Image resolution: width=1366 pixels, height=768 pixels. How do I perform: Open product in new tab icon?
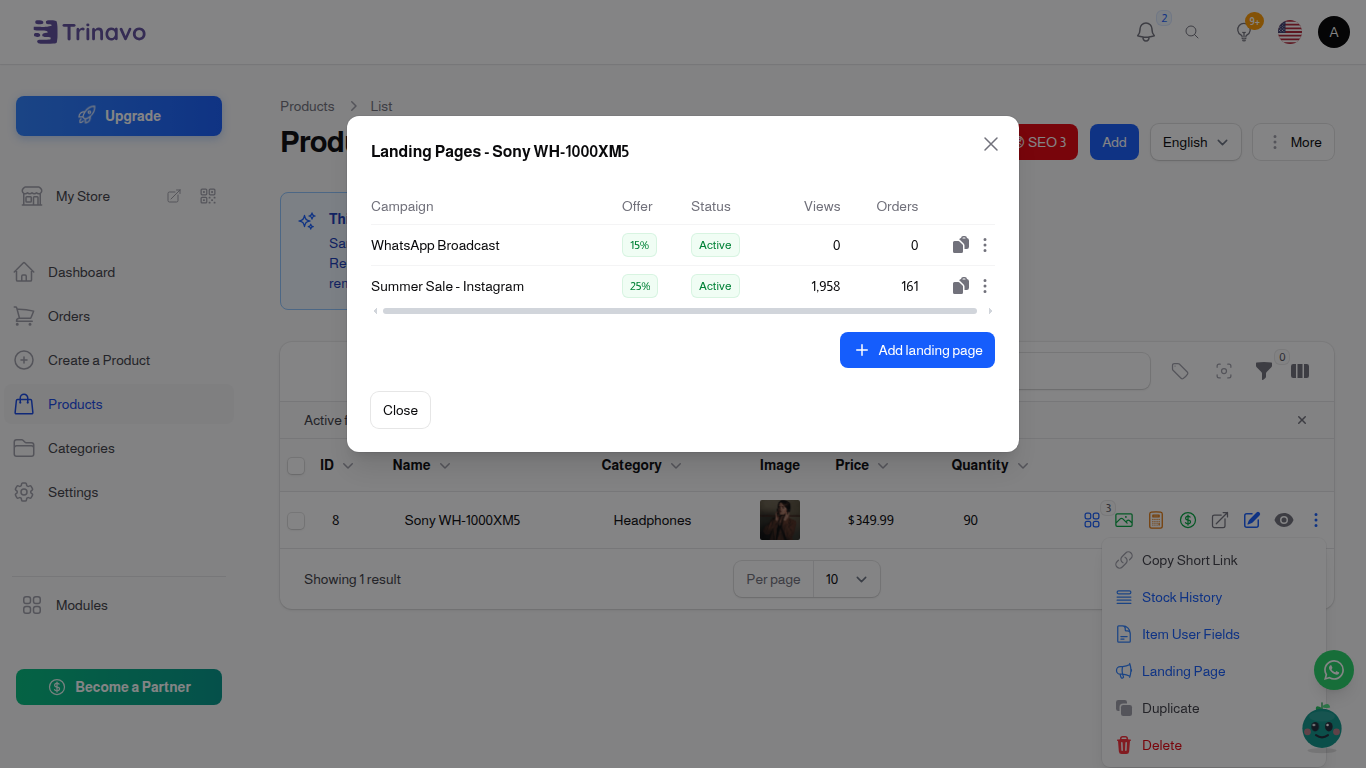(1220, 520)
